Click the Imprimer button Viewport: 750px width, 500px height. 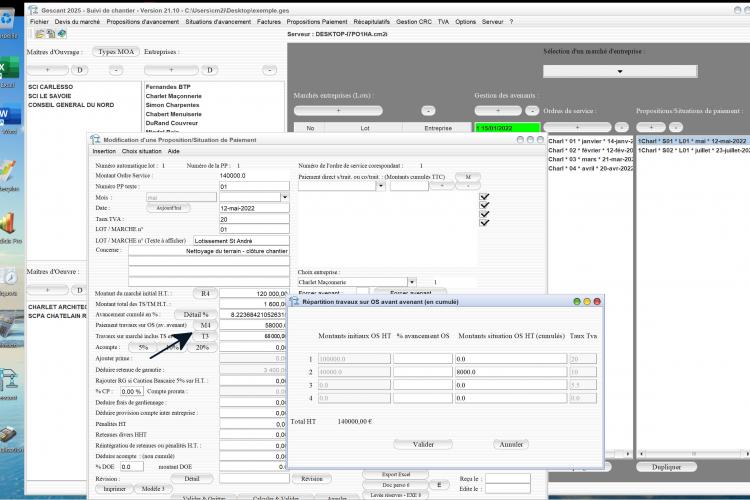[115, 489]
